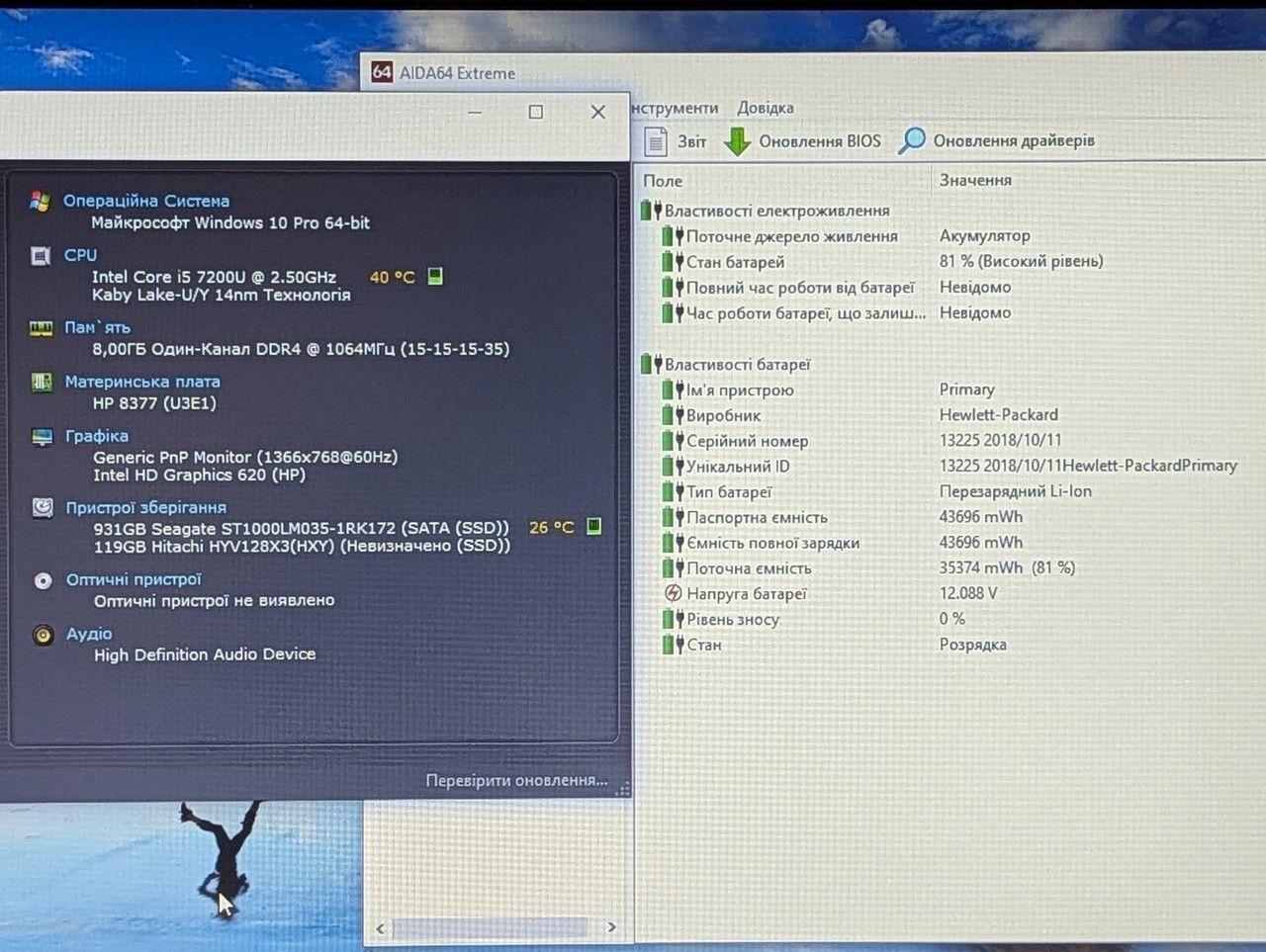
Task: Click the speaker icon beside Аудіо
Action: pyautogui.click(x=43, y=635)
